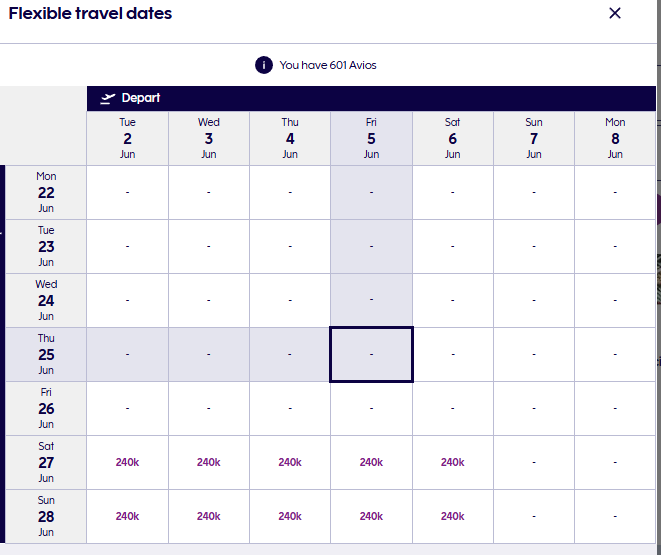Select Sun 28 Jun return row header
The height and width of the screenshot is (555, 661).
click(46, 516)
